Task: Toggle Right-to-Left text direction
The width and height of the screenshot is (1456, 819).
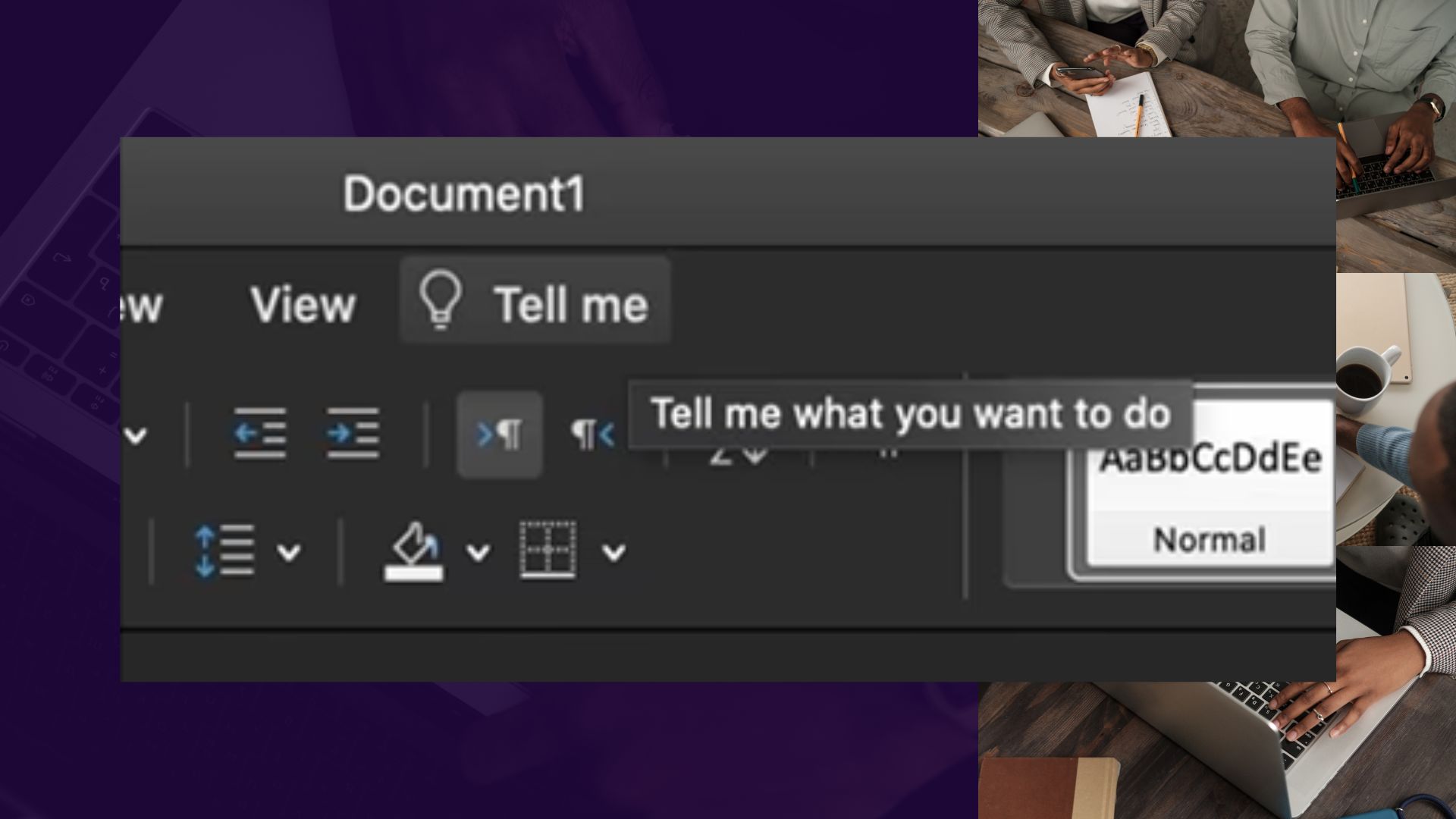Action: (x=592, y=435)
